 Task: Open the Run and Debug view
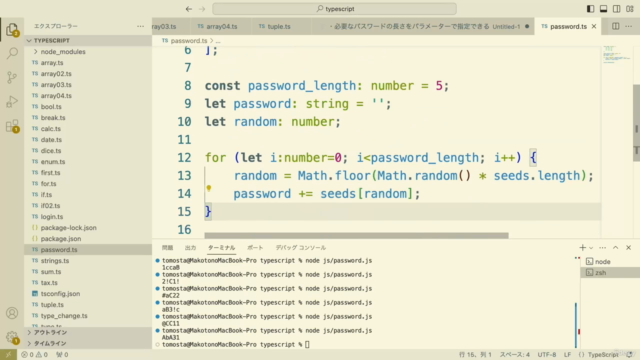coord(12,101)
